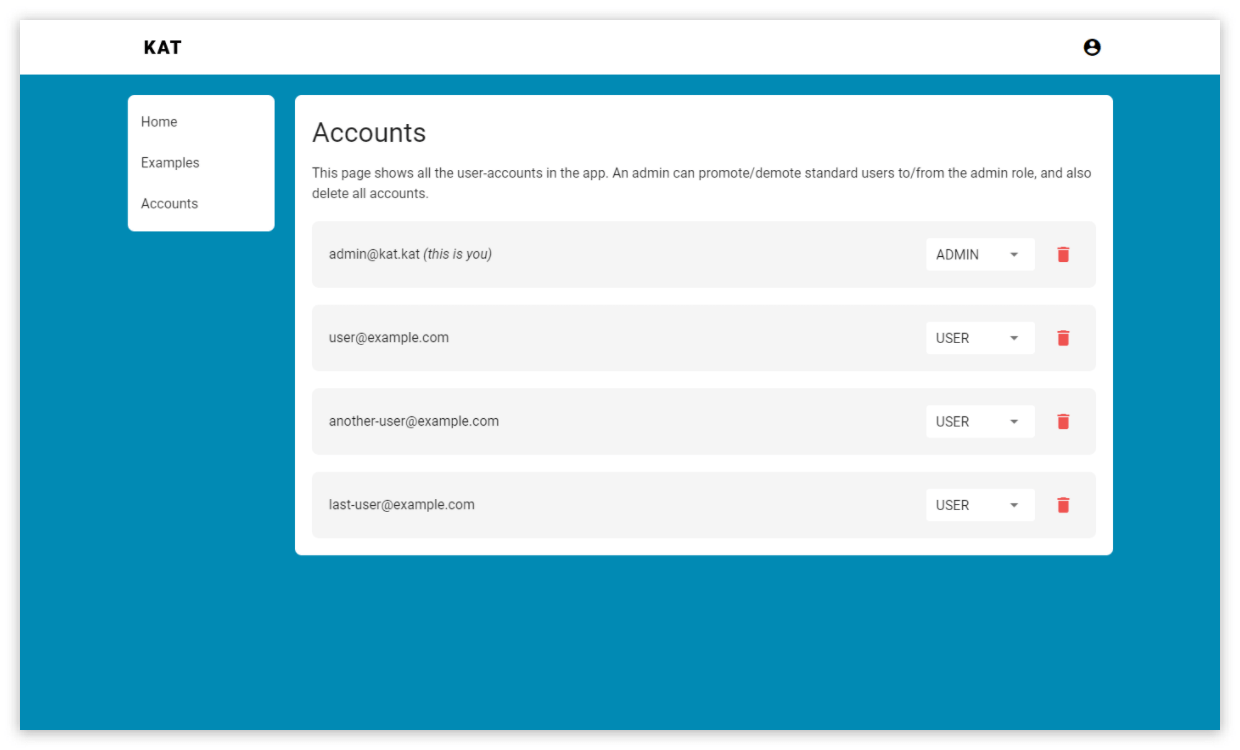
Task: Delete last-user@example.com via the trash icon
Action: tap(1063, 505)
